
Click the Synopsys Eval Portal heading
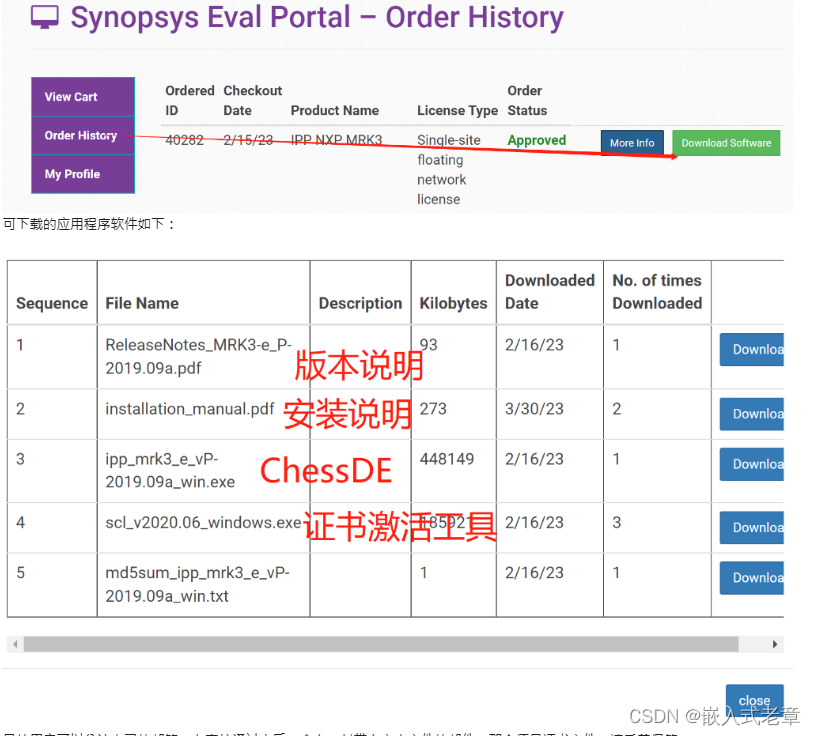tap(317, 17)
